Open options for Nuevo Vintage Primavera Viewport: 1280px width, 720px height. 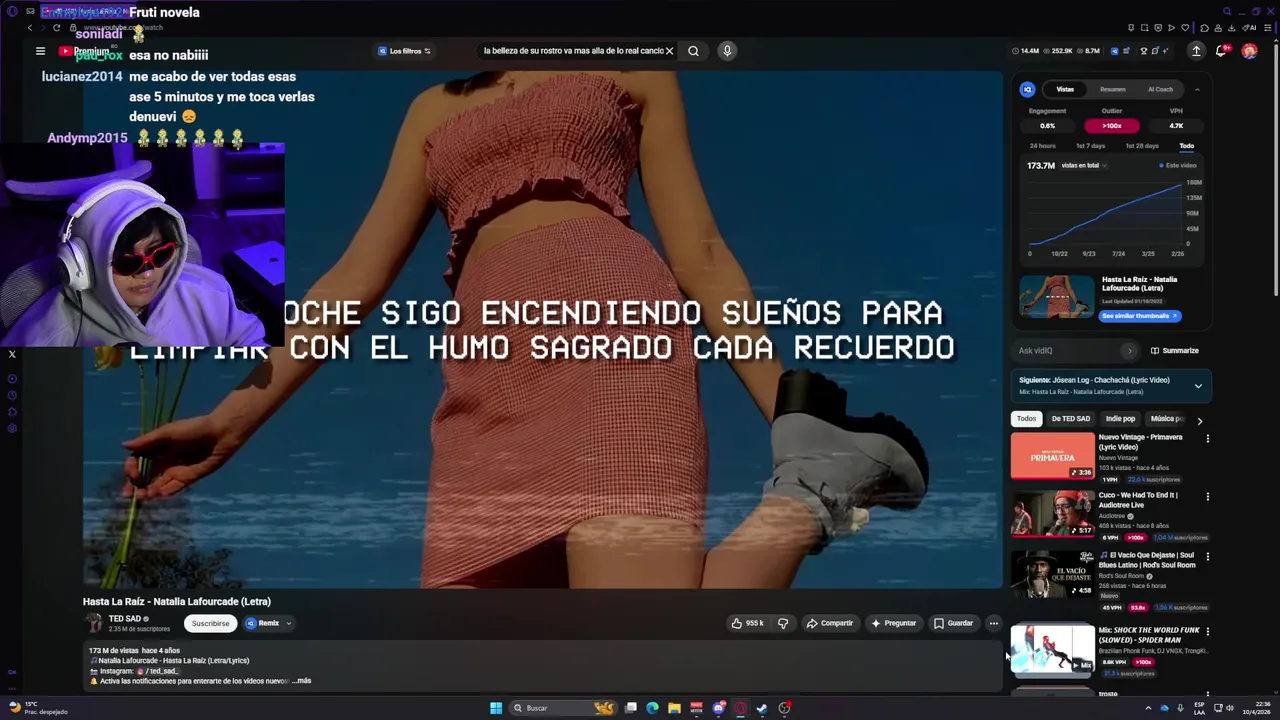(x=1207, y=439)
